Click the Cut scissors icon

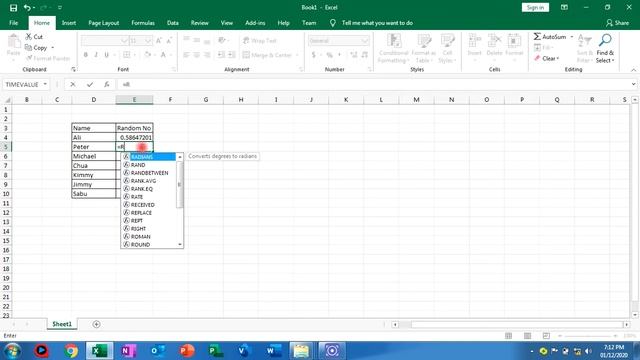click(29, 36)
